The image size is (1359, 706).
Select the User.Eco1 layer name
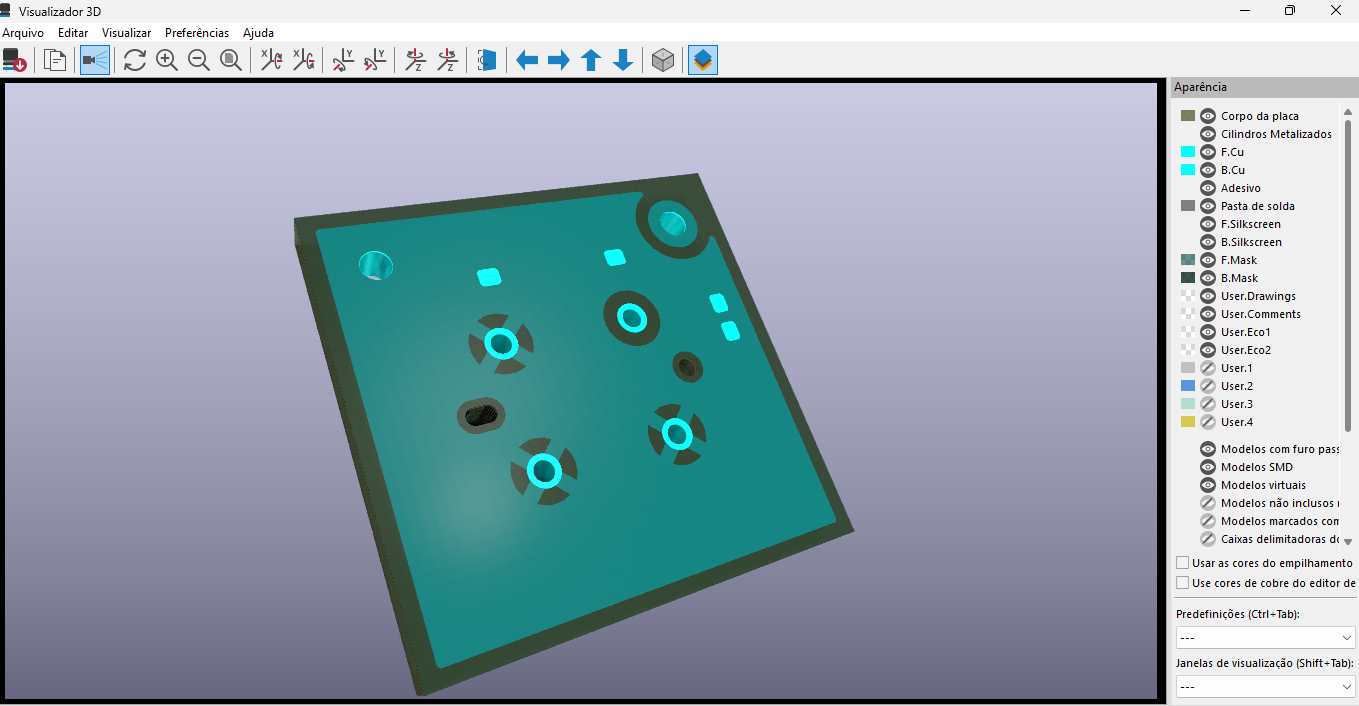pyautogui.click(x=1248, y=332)
